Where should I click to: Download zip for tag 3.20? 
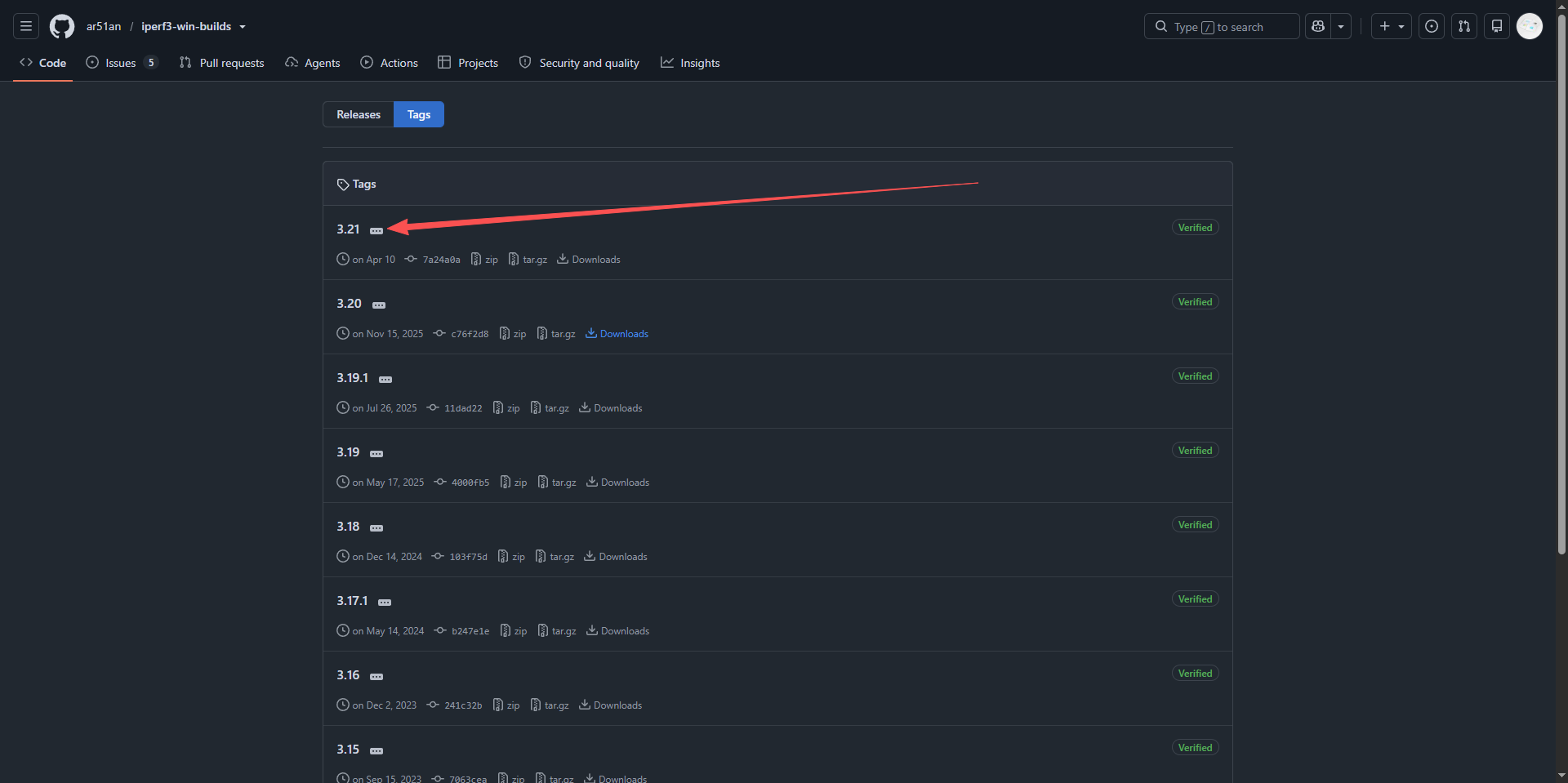pyautogui.click(x=513, y=334)
